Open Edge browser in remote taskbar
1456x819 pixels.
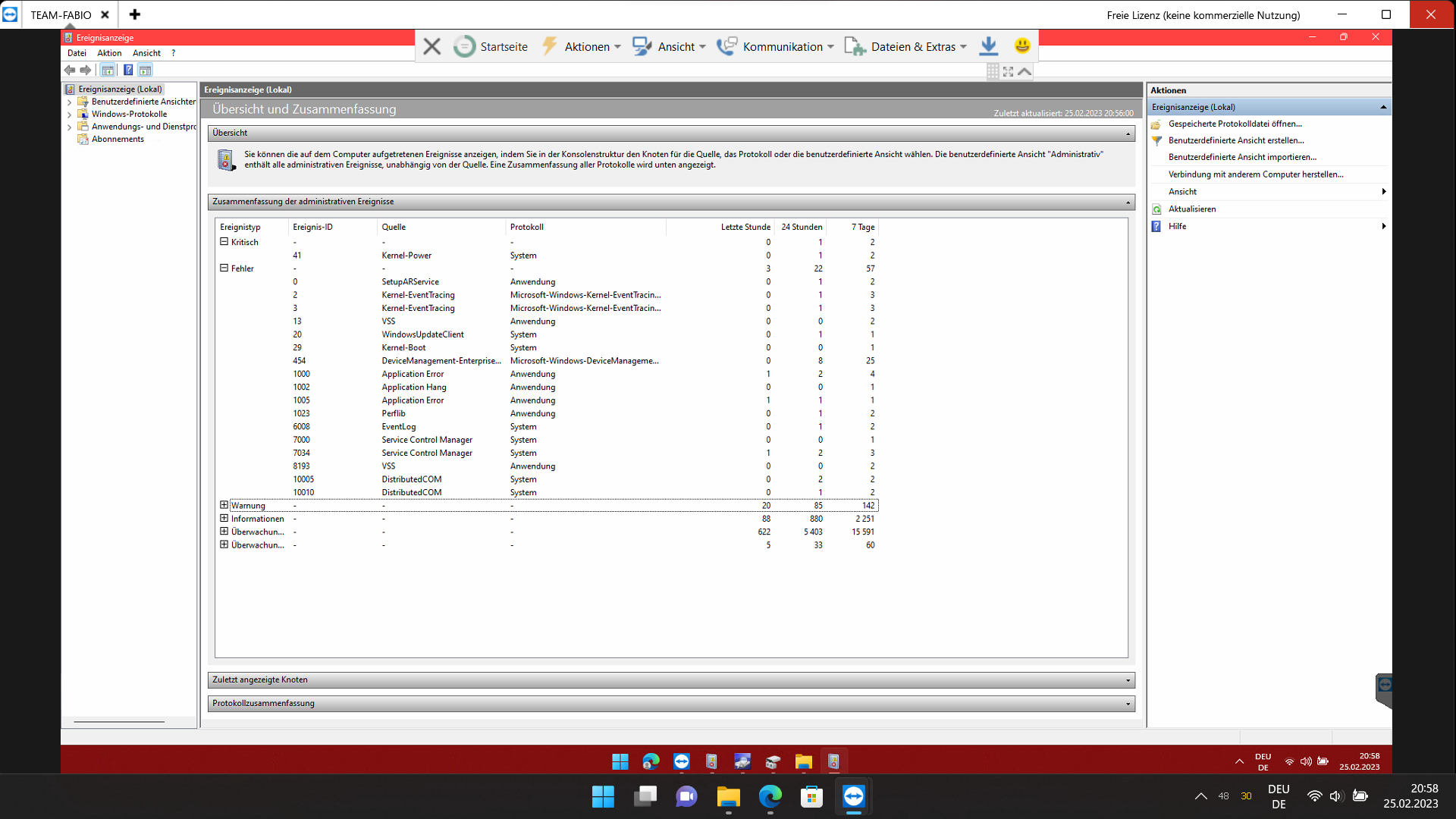tap(651, 761)
